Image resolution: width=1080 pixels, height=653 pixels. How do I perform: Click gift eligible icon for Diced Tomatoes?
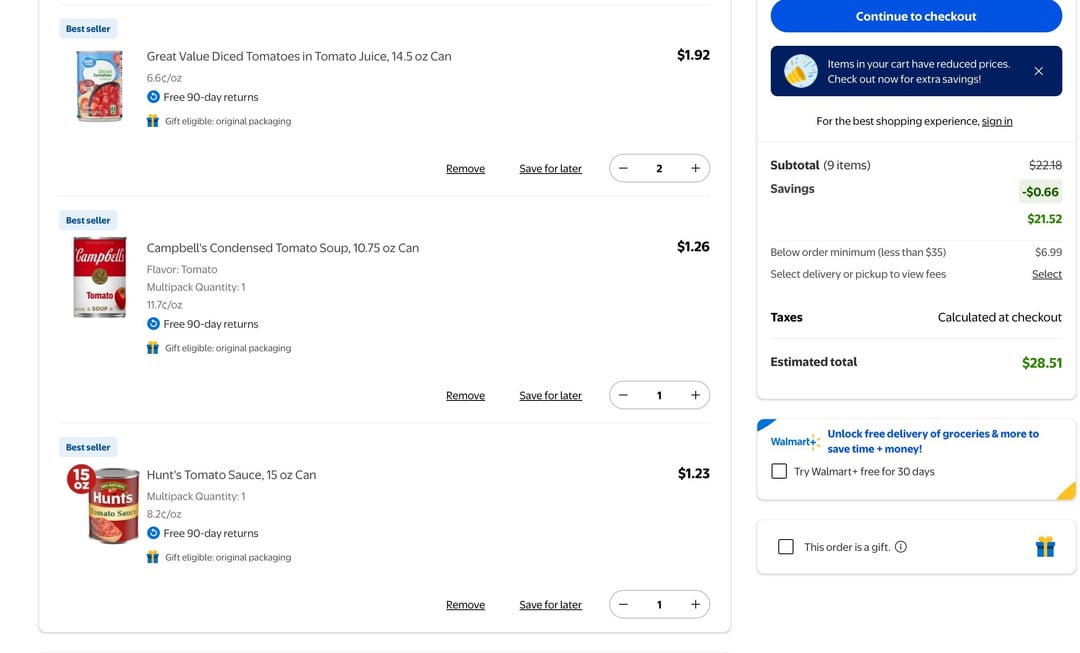153,121
